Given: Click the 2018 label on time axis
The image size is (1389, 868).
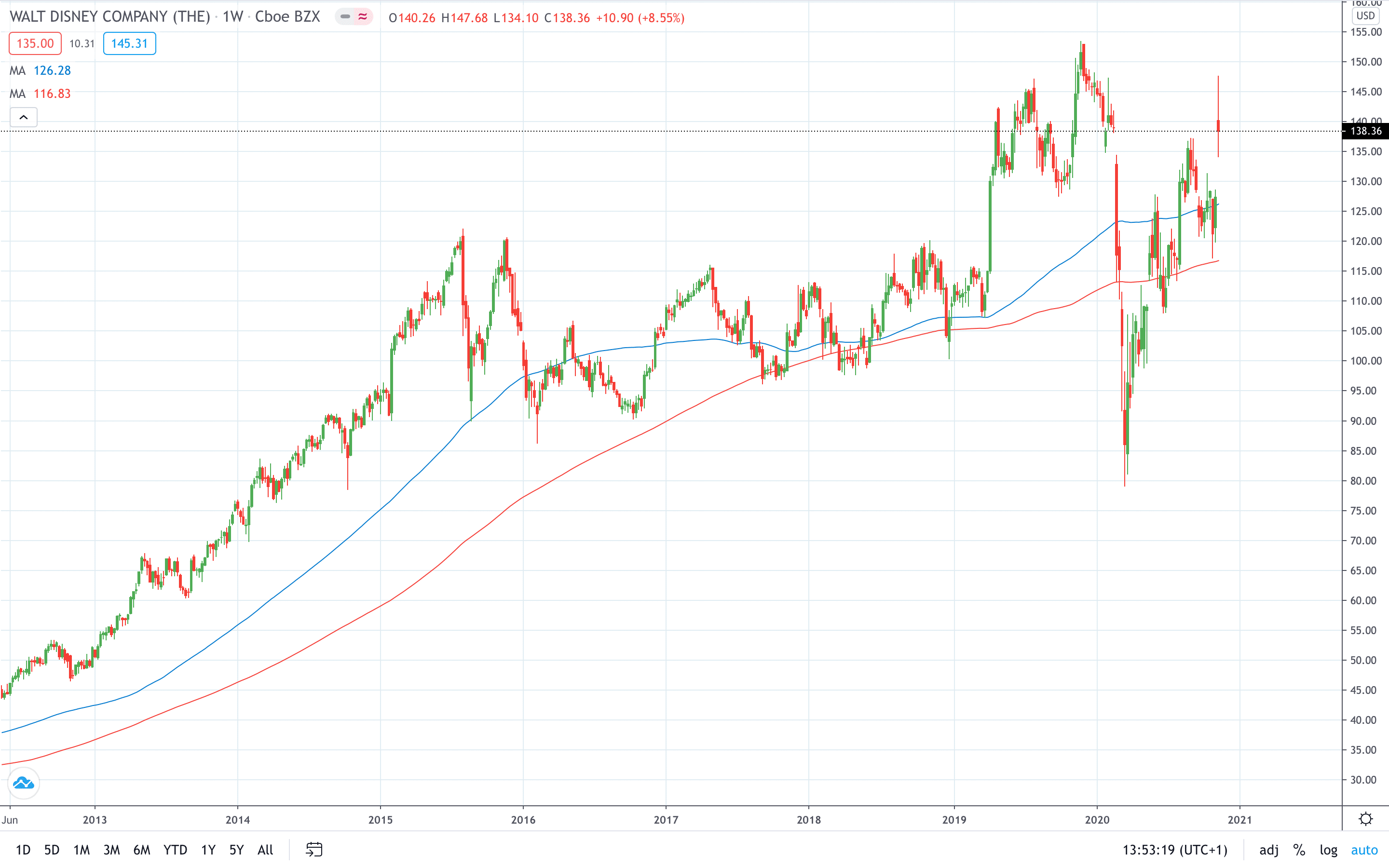Looking at the screenshot, I should [809, 819].
